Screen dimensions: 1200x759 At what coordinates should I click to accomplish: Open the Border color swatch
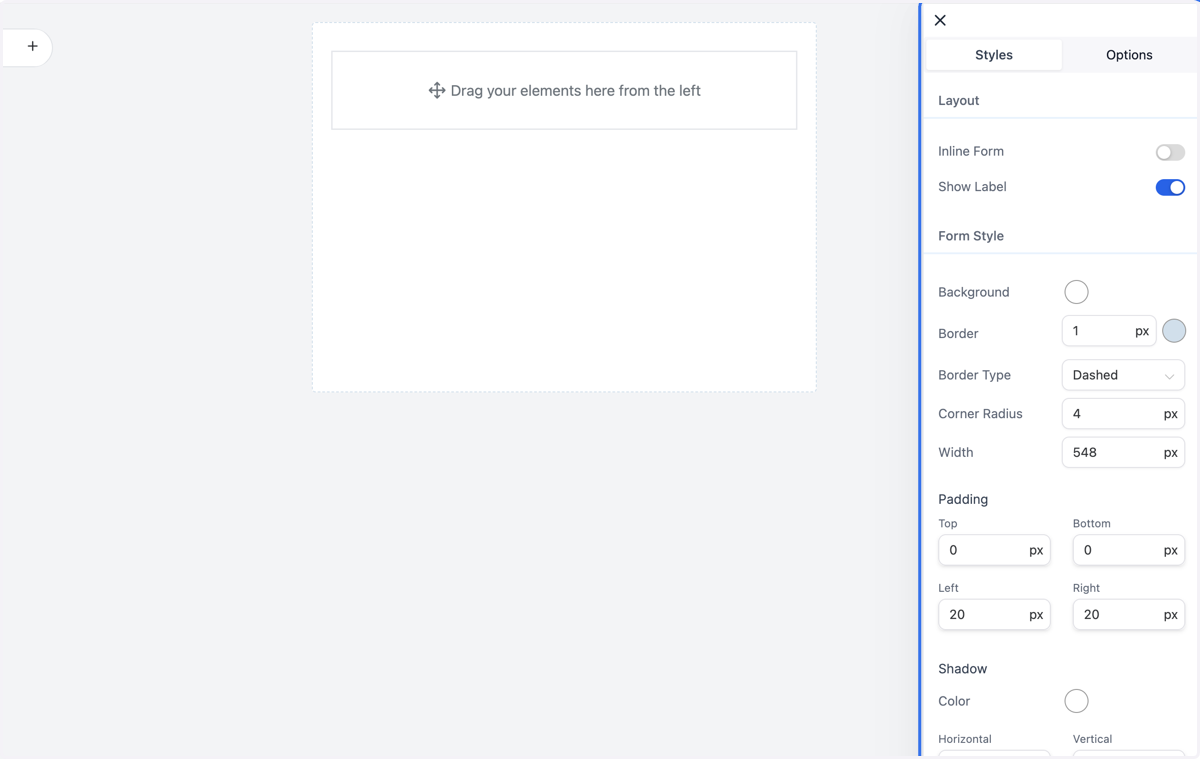(x=1174, y=331)
